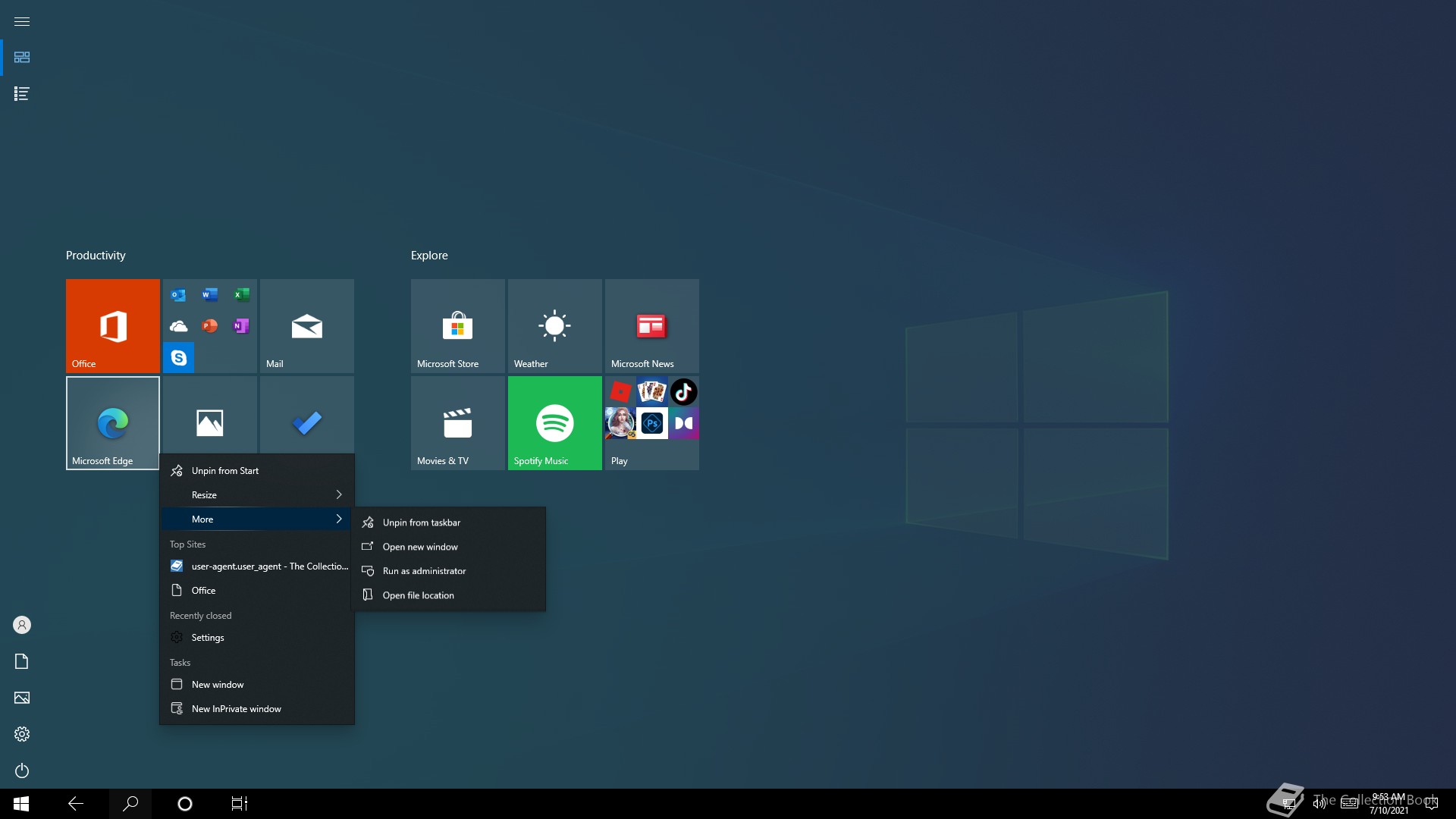The width and height of the screenshot is (1456, 819).
Task: Open the Office tile
Action: pyautogui.click(x=113, y=326)
